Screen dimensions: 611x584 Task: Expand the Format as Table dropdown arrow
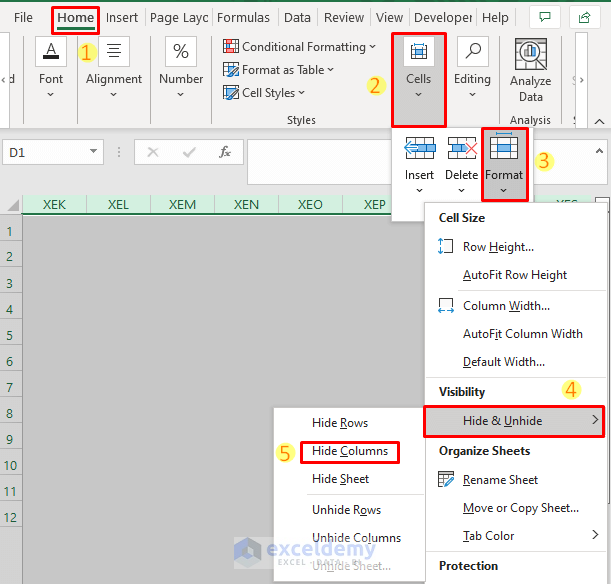coord(330,70)
